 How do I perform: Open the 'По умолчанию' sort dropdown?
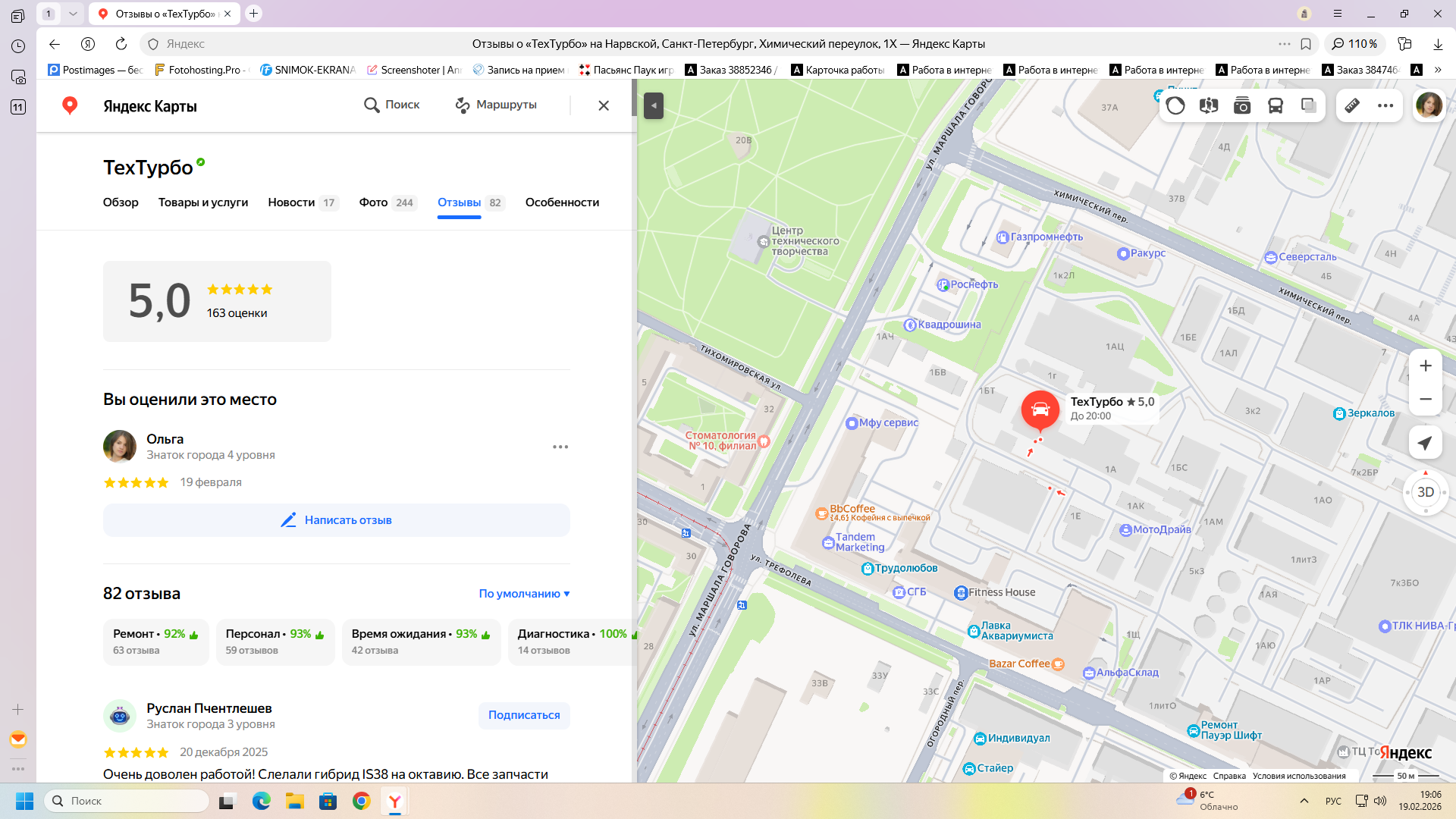tap(524, 594)
